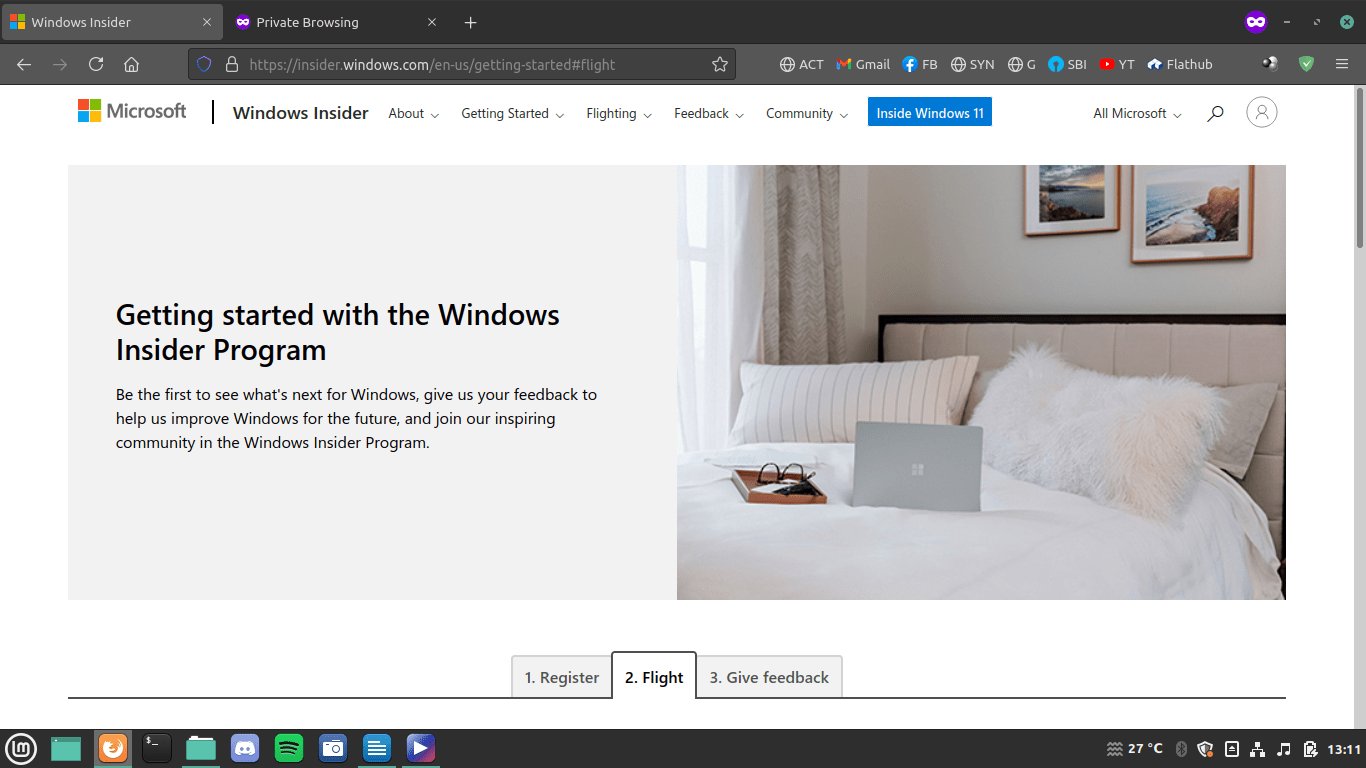Click the Getting started page heading text
This screenshot has height=768, width=1366.
click(x=338, y=332)
